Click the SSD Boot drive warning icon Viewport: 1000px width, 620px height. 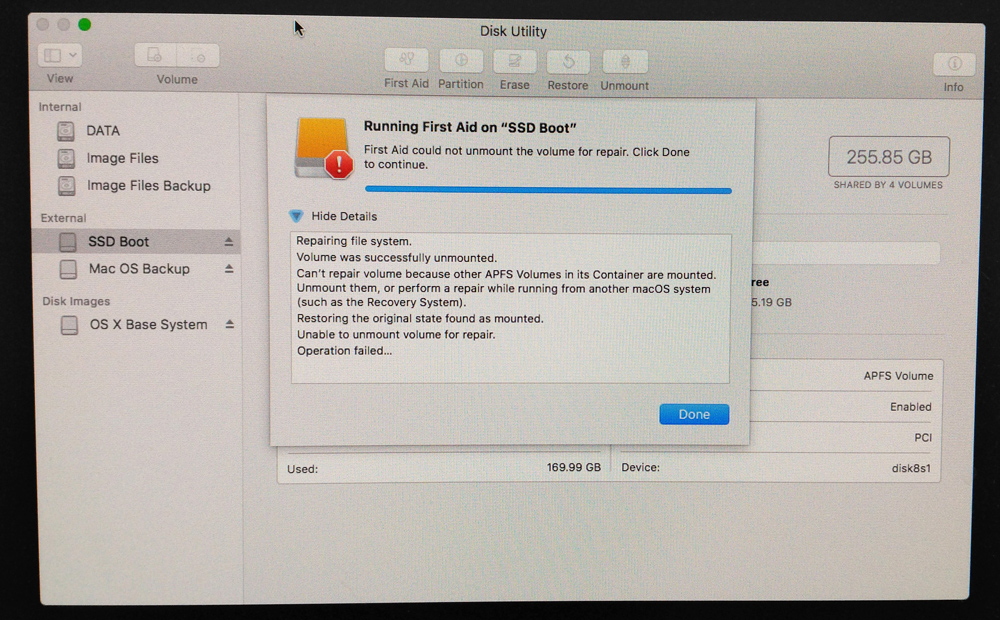323,148
